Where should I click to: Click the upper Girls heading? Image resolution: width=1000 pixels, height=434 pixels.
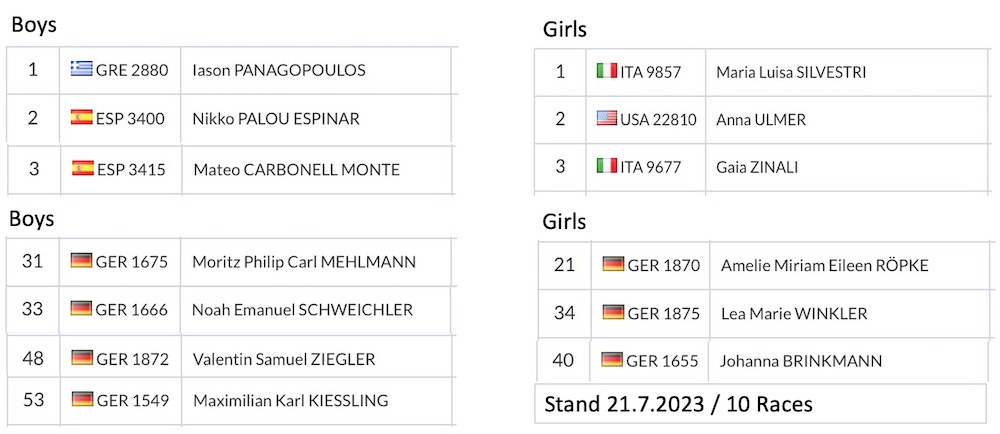[564, 29]
